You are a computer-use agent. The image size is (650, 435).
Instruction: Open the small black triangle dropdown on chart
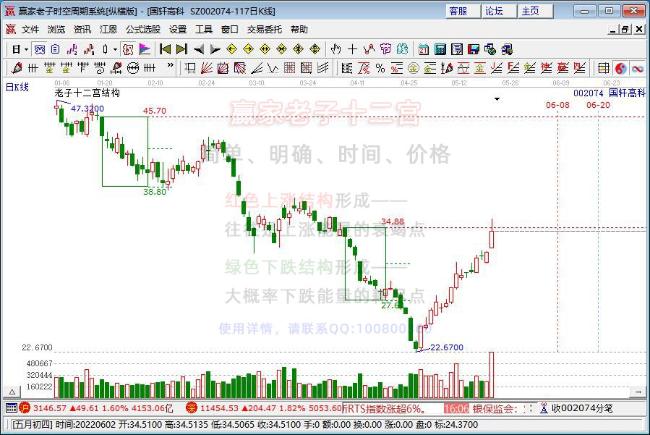(x=497, y=99)
